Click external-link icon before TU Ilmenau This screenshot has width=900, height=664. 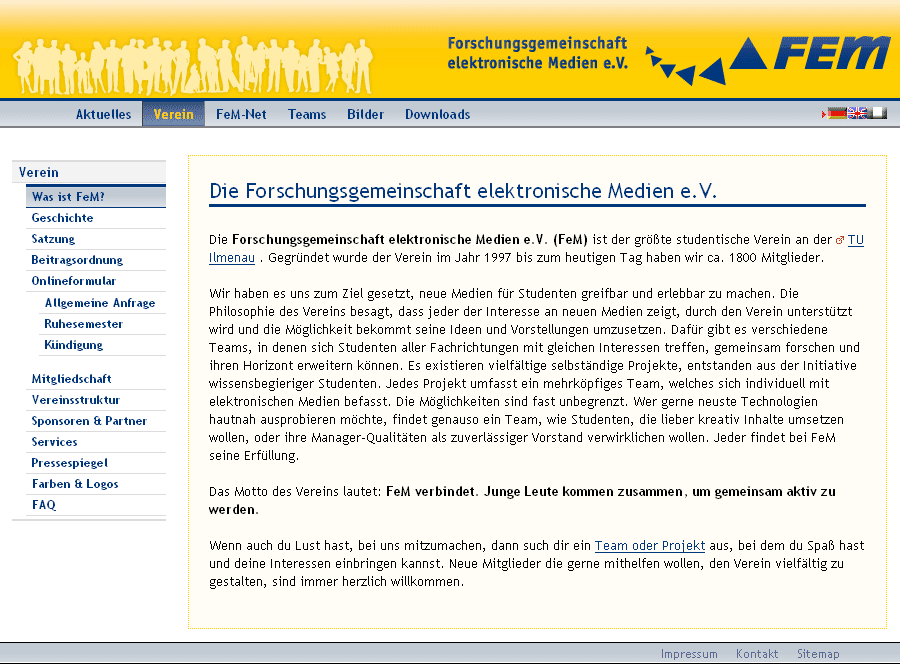tap(840, 240)
